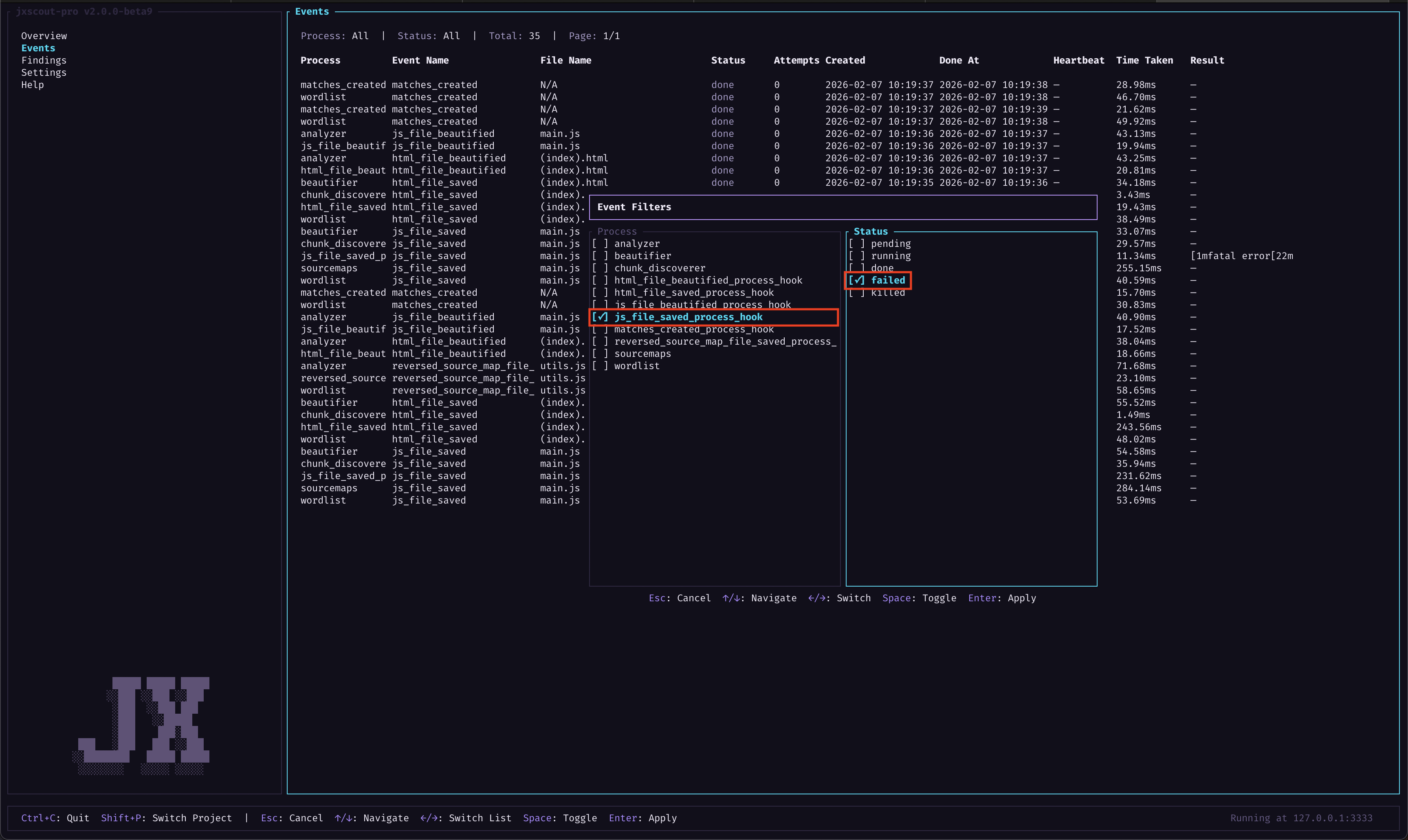1408x840 pixels.
Task: Click the fatal error result cell
Action: coord(1242,256)
